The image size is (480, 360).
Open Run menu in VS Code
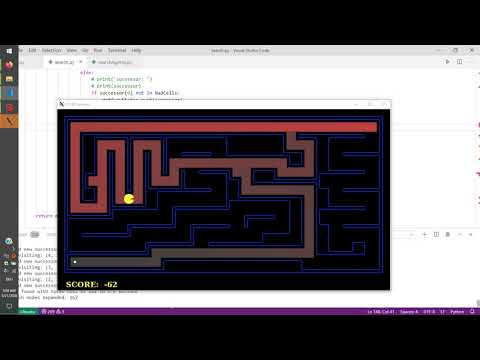[98, 50]
